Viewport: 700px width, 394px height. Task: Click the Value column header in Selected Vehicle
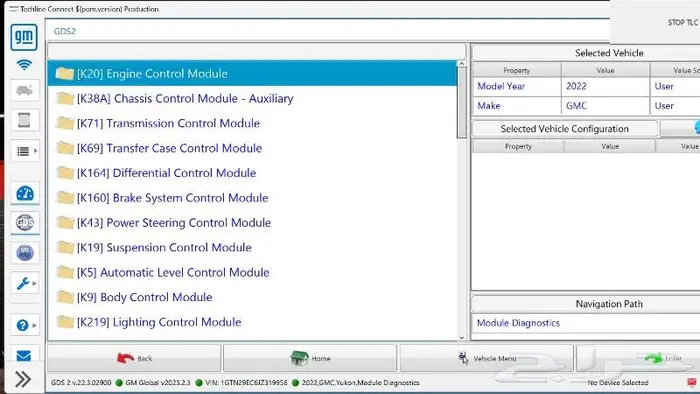click(x=605, y=71)
